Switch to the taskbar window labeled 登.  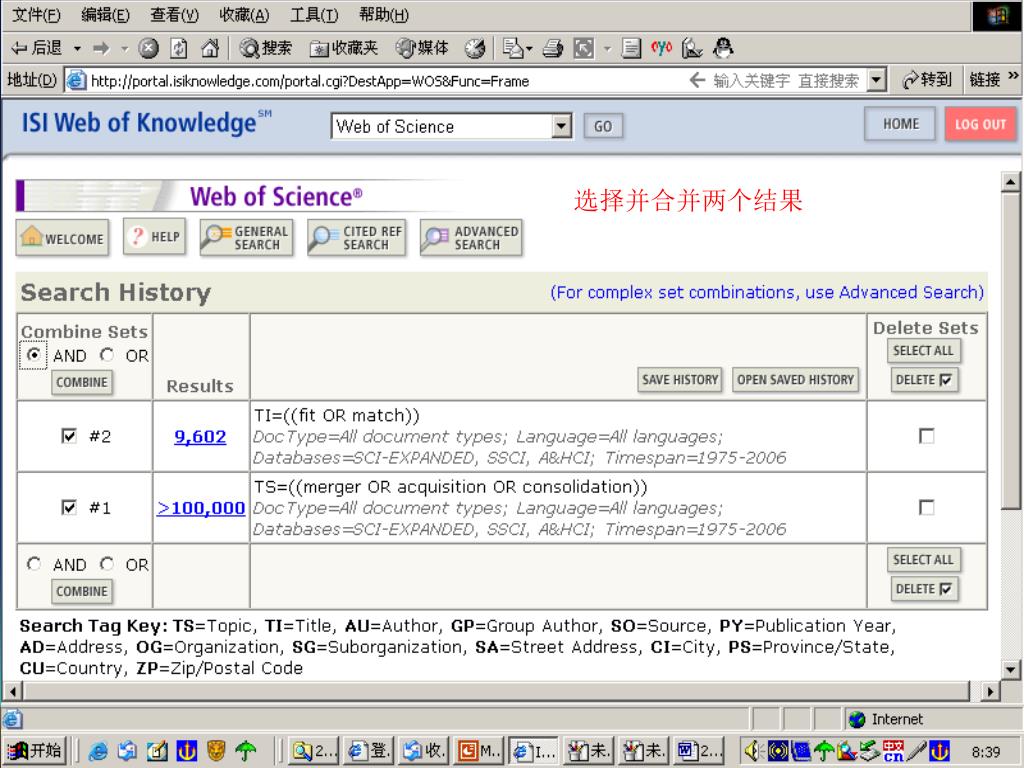(367, 751)
